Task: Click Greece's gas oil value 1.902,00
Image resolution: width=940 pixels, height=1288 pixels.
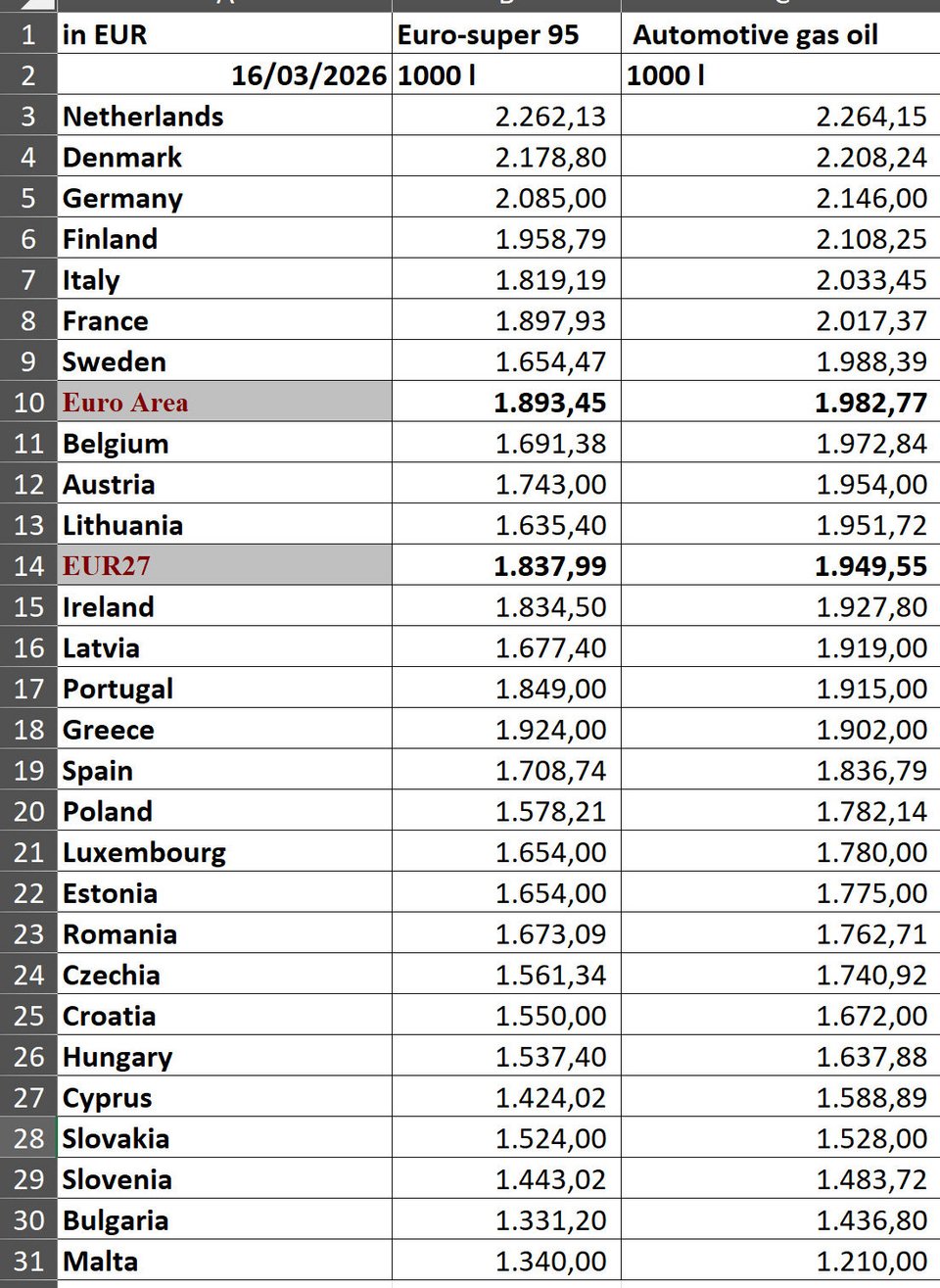Action: (870, 730)
